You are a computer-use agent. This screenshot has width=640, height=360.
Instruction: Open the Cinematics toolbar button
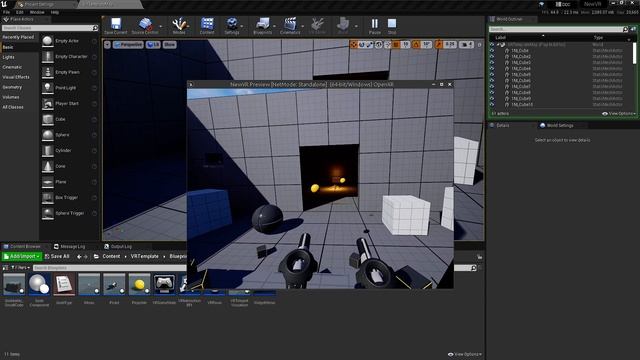click(290, 25)
